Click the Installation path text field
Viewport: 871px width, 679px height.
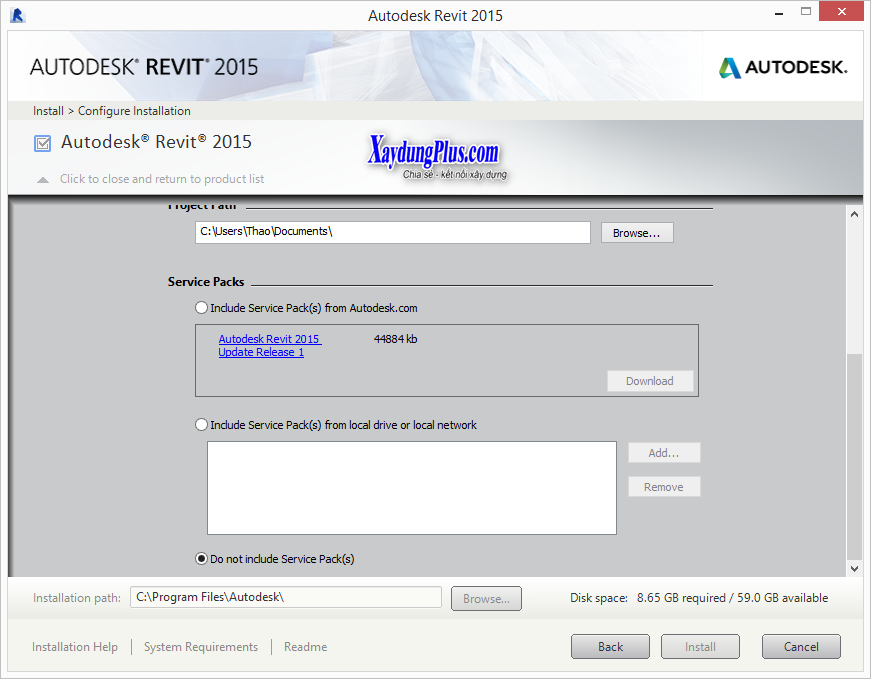286,597
